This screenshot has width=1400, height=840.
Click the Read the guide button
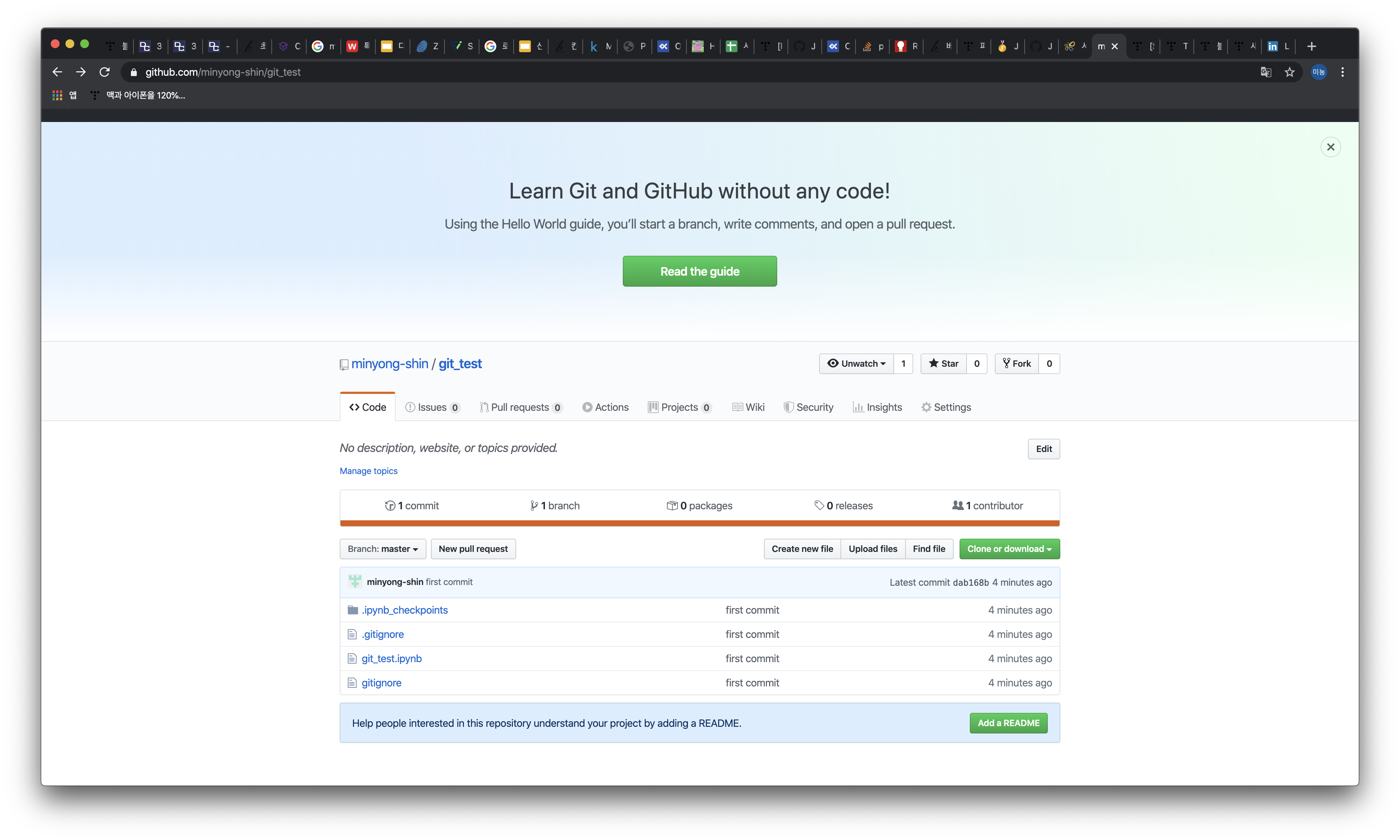(x=699, y=271)
